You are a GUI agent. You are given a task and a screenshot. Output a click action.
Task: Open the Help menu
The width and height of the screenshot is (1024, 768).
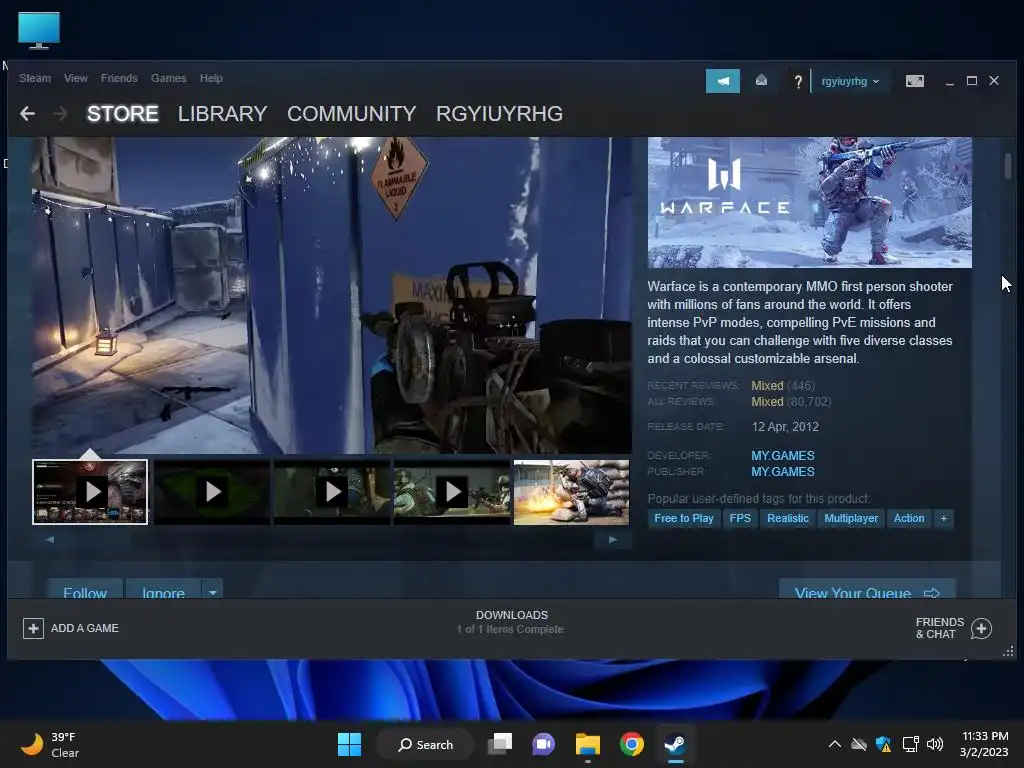pos(211,78)
